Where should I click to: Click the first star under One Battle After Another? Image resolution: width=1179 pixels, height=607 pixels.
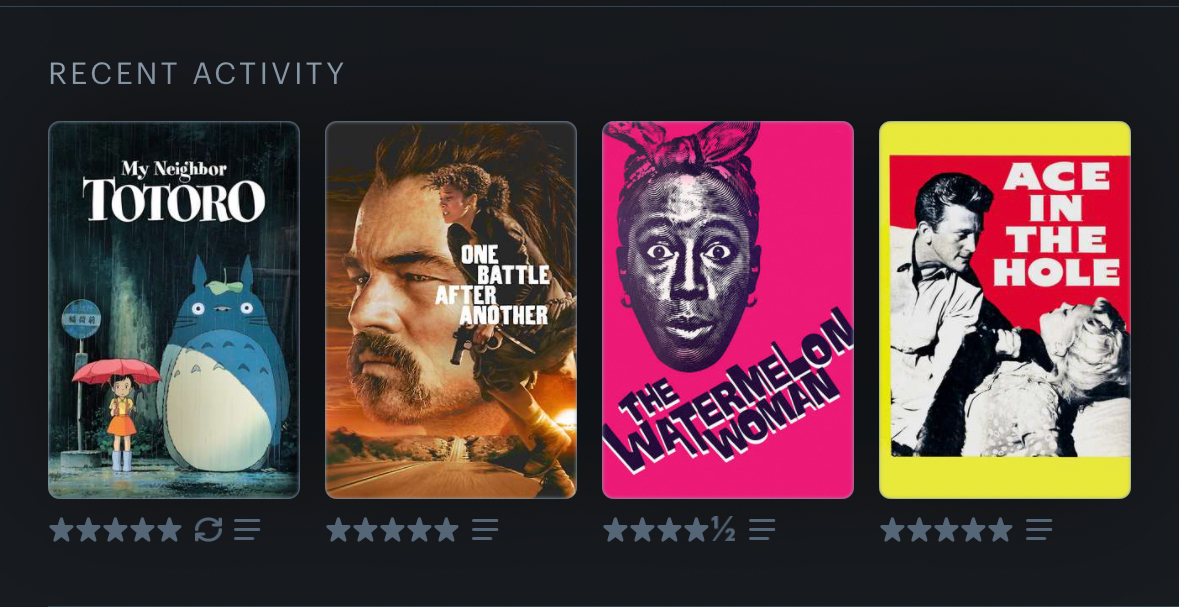pyautogui.click(x=338, y=530)
